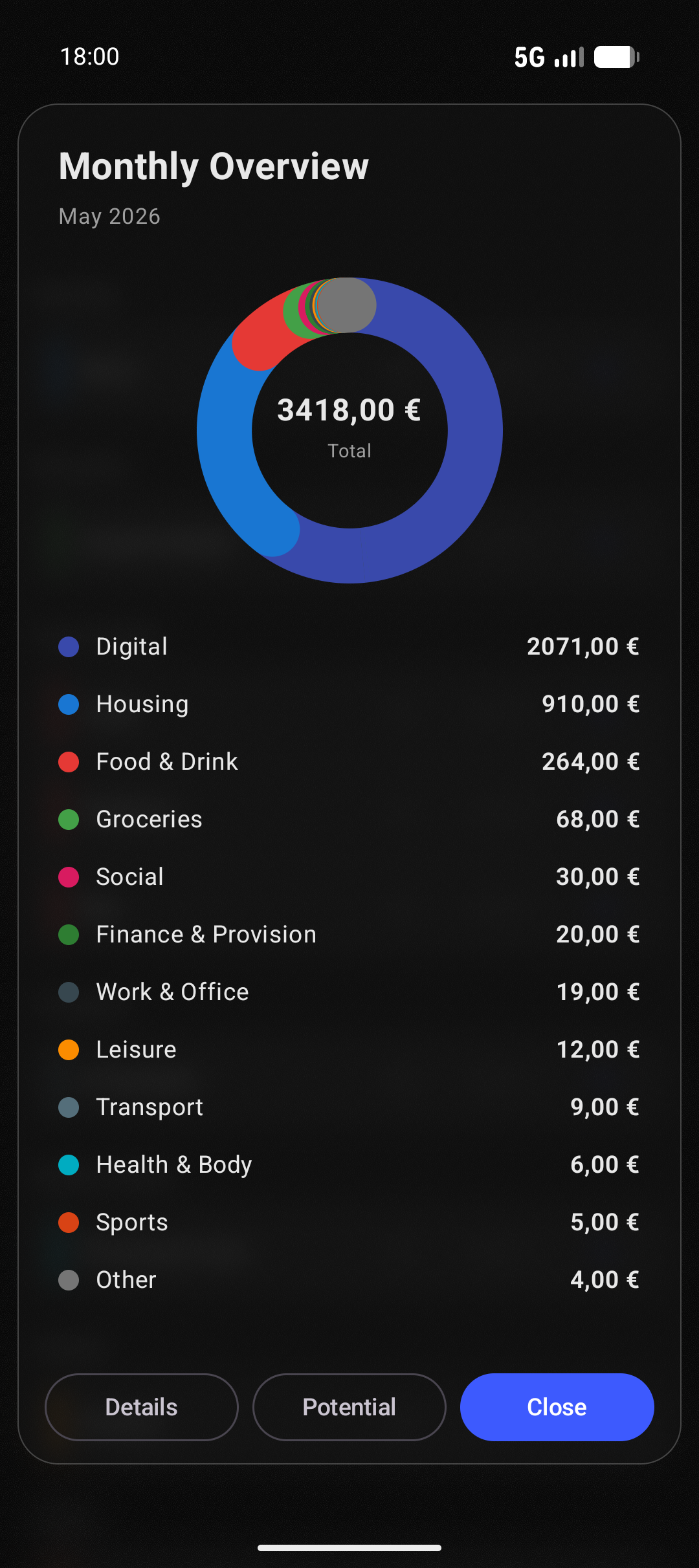
Task: Tap the total amount in donut center
Action: tap(349, 410)
